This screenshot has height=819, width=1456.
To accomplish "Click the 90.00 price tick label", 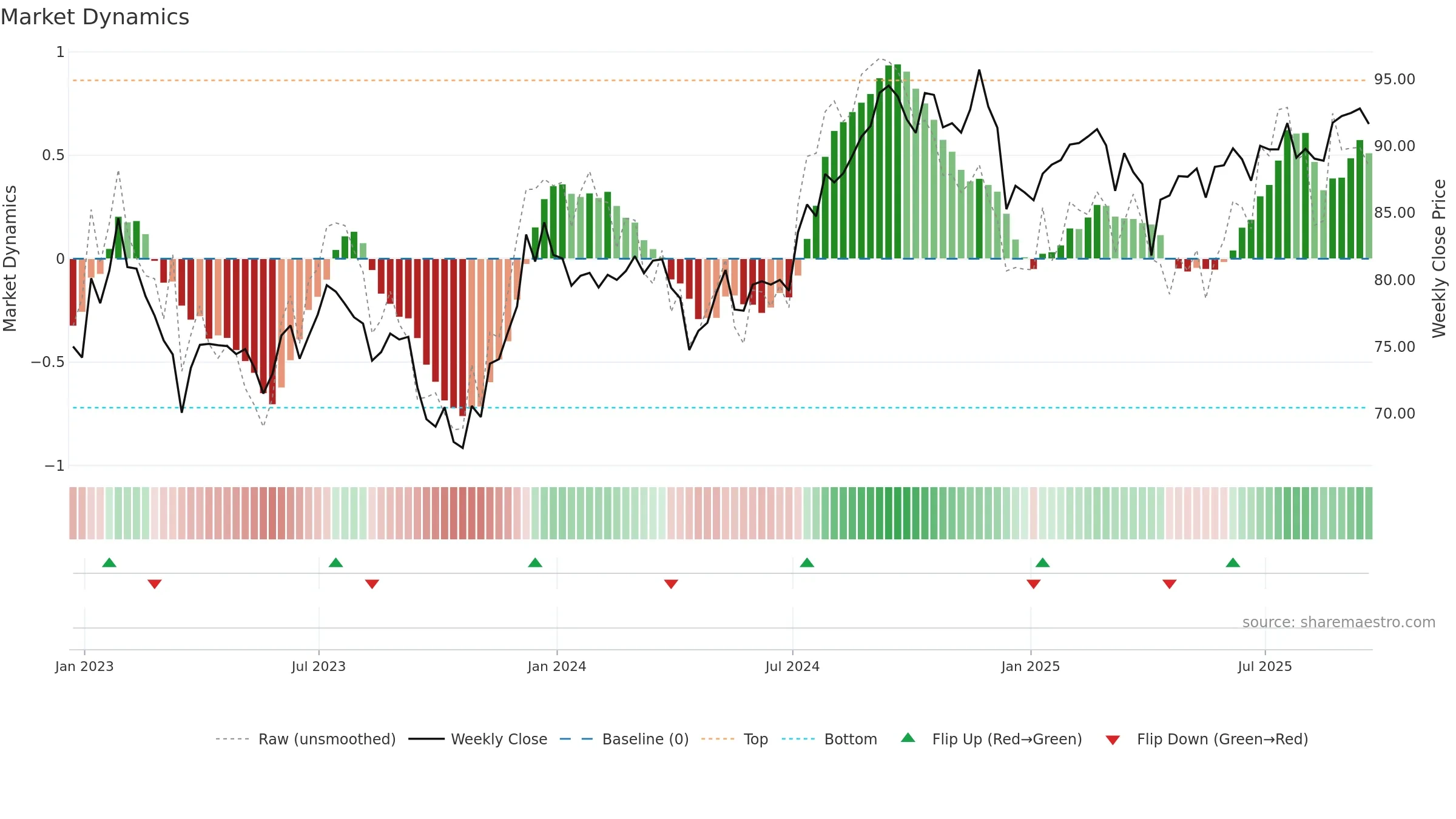I will coord(1395,146).
